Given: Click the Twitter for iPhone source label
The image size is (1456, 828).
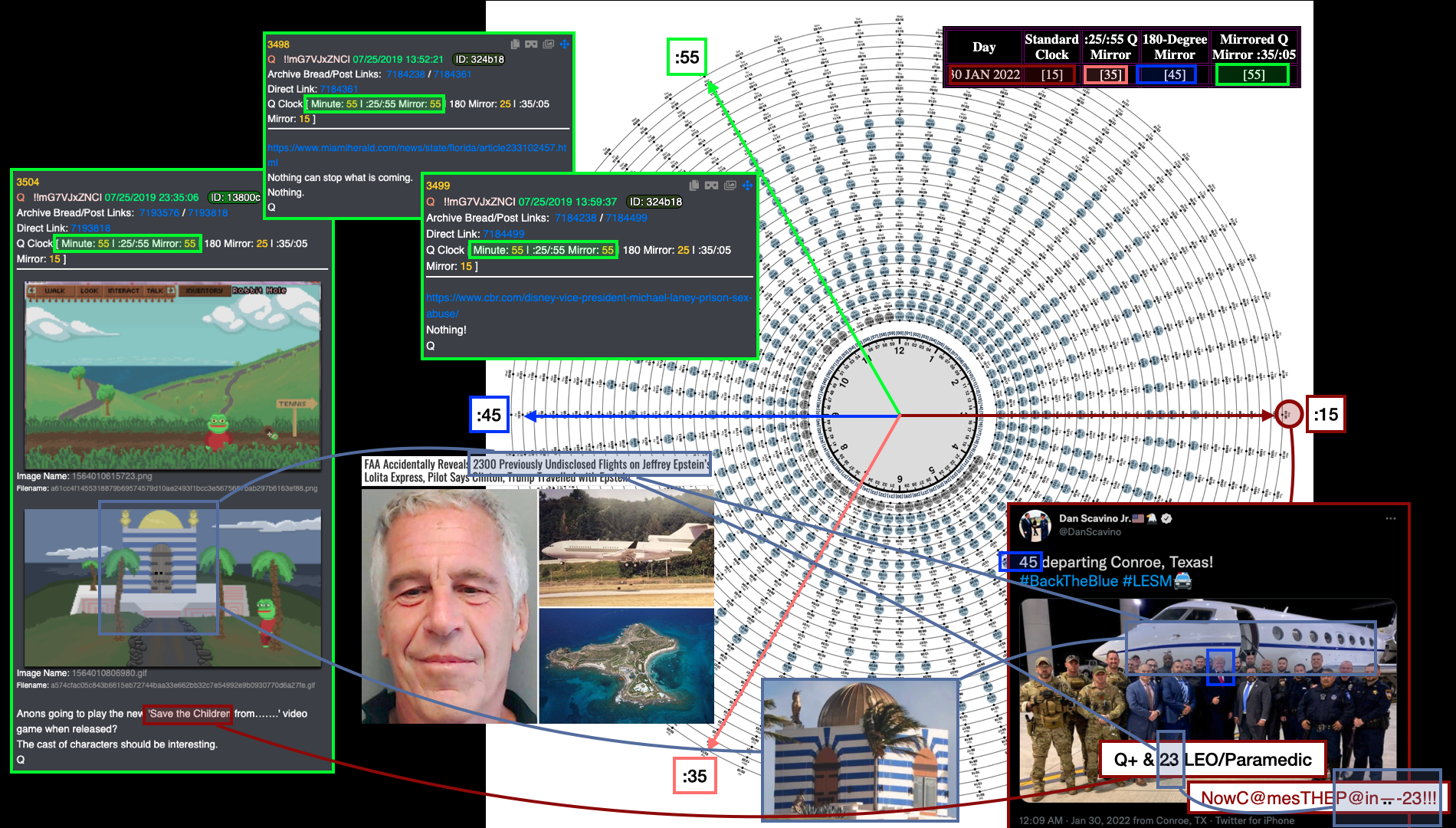Looking at the screenshot, I should 1254,820.
